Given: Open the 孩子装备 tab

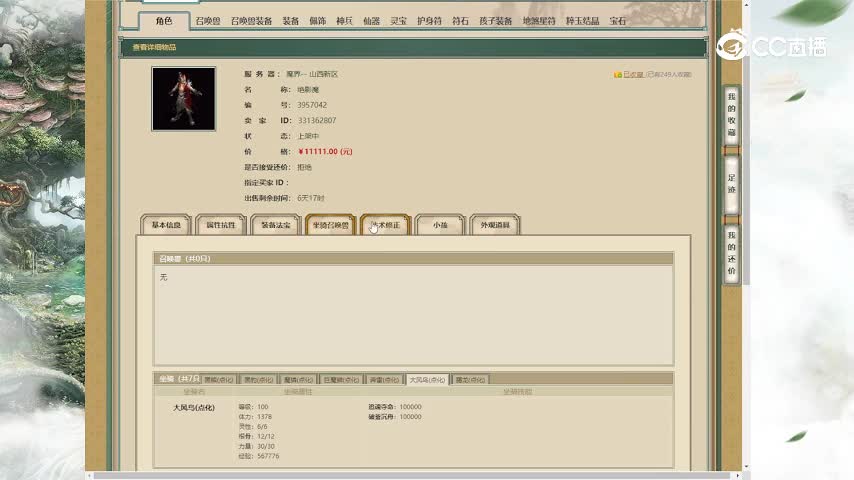Looking at the screenshot, I should coord(496,21).
